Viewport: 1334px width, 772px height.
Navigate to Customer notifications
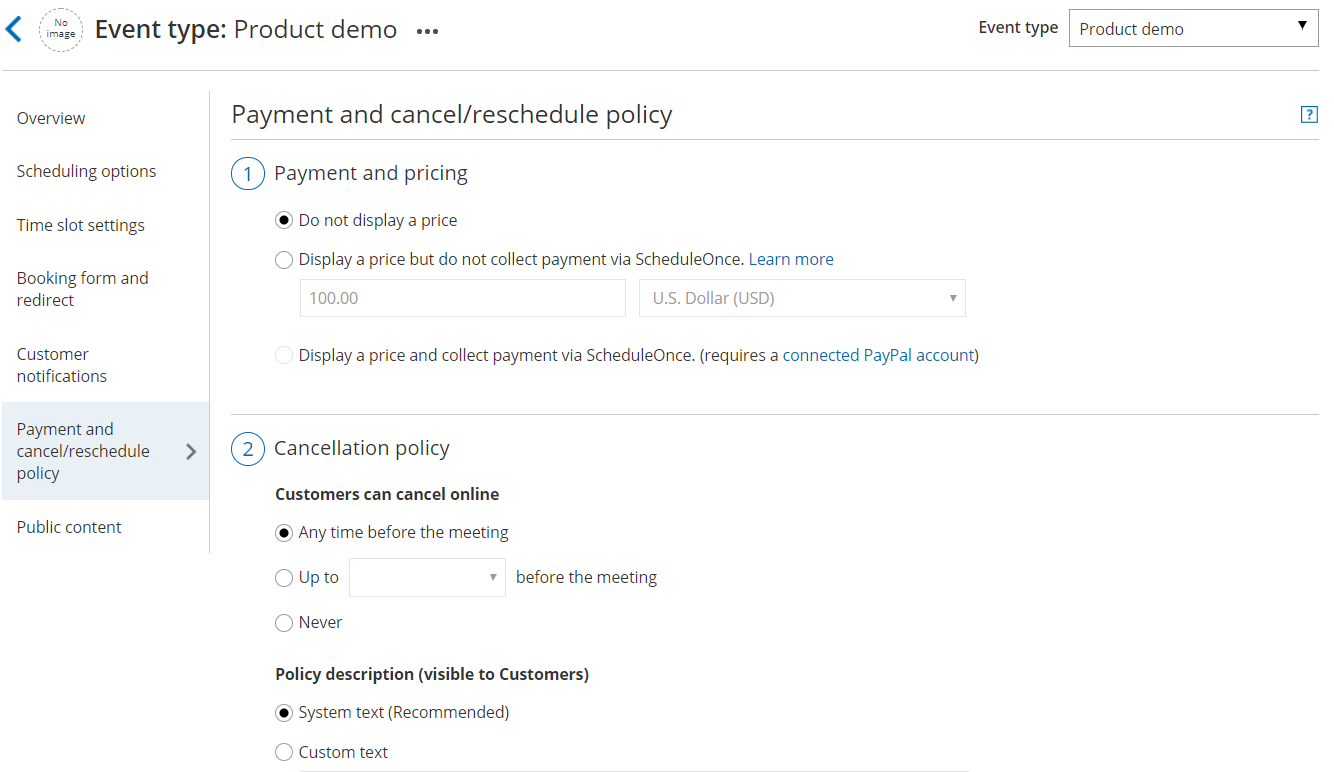[62, 365]
